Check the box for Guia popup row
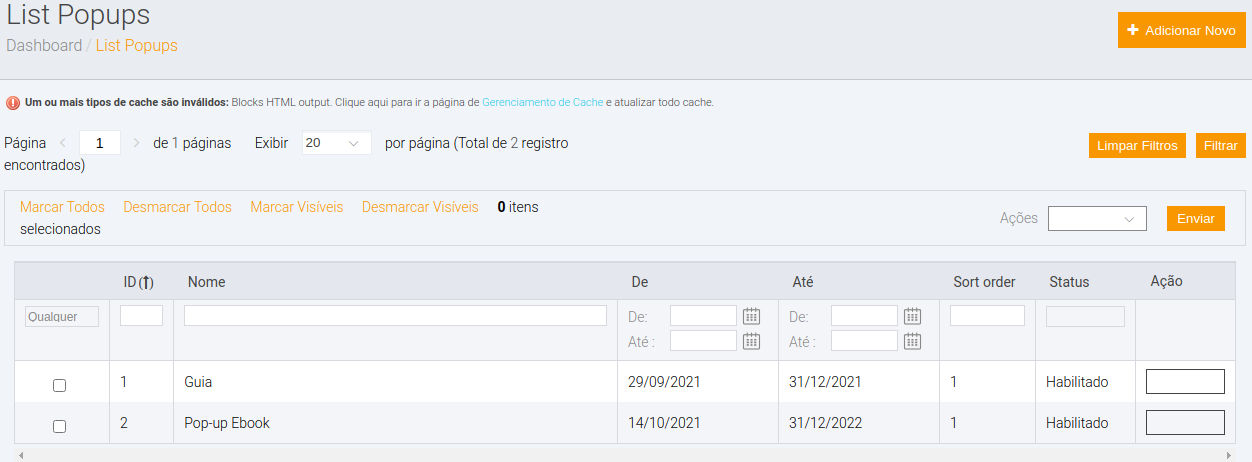The width and height of the screenshot is (1252, 462). pos(59,385)
